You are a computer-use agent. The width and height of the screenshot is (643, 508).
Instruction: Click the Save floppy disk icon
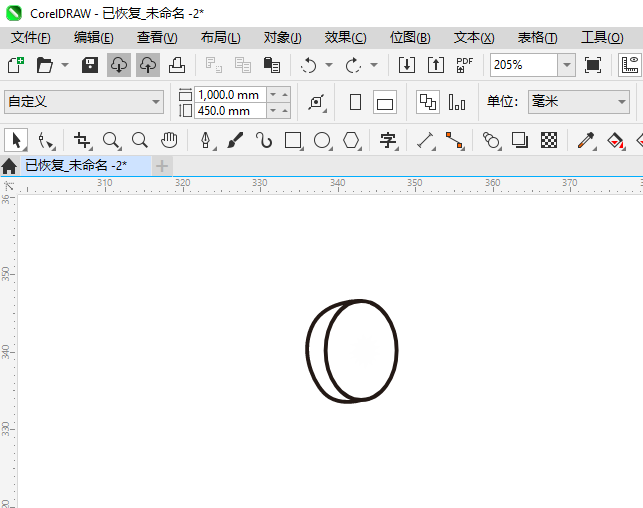click(90, 65)
